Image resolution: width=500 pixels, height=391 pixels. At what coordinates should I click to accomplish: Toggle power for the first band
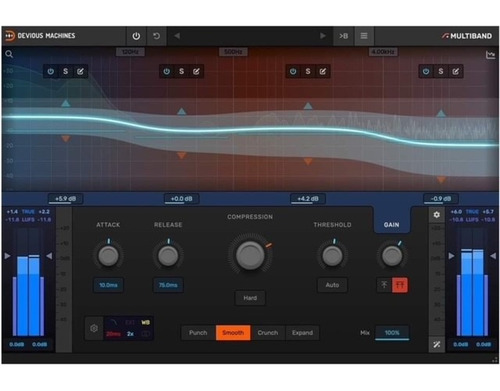tap(51, 71)
